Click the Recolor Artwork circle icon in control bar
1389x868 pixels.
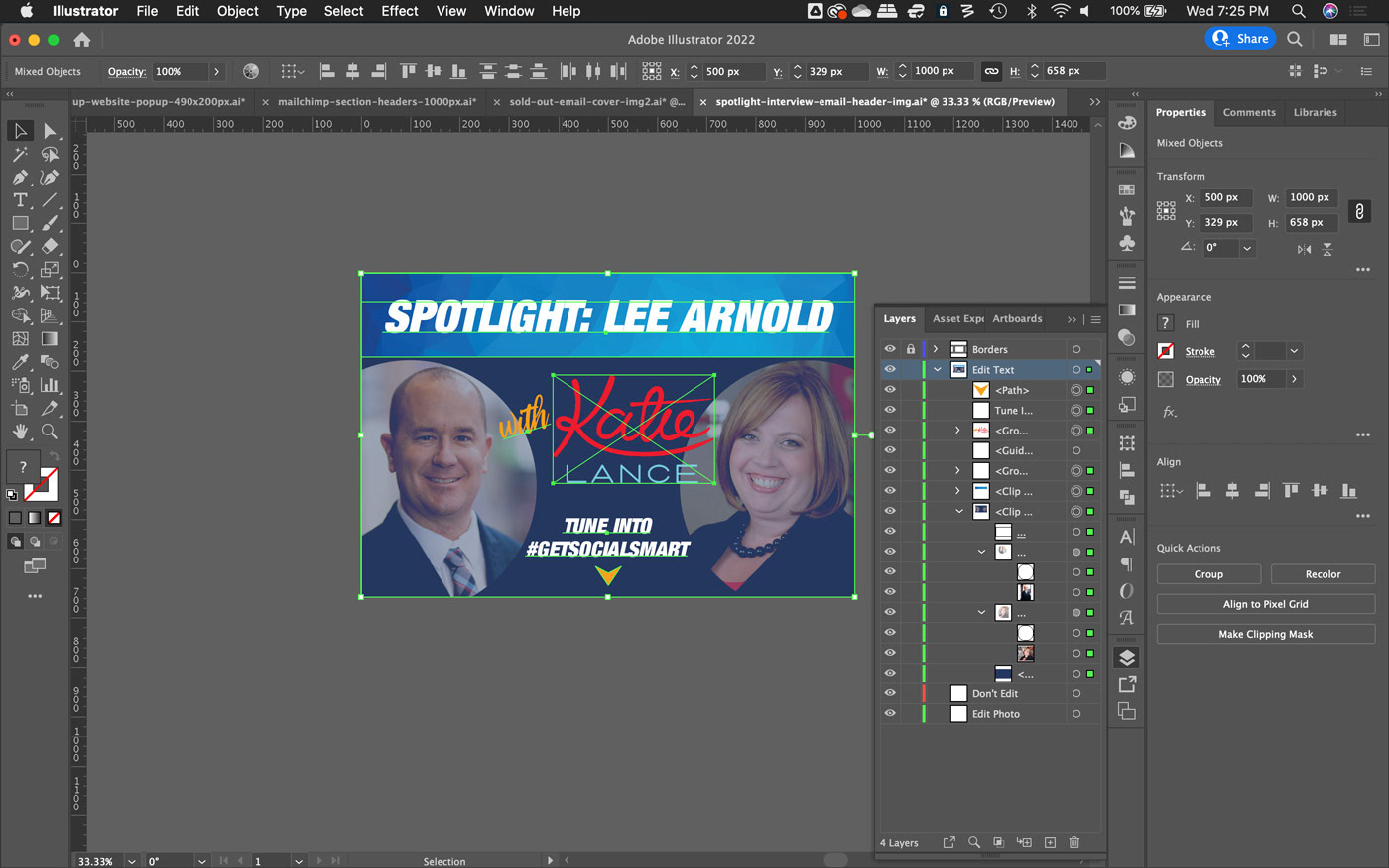pyautogui.click(x=251, y=71)
